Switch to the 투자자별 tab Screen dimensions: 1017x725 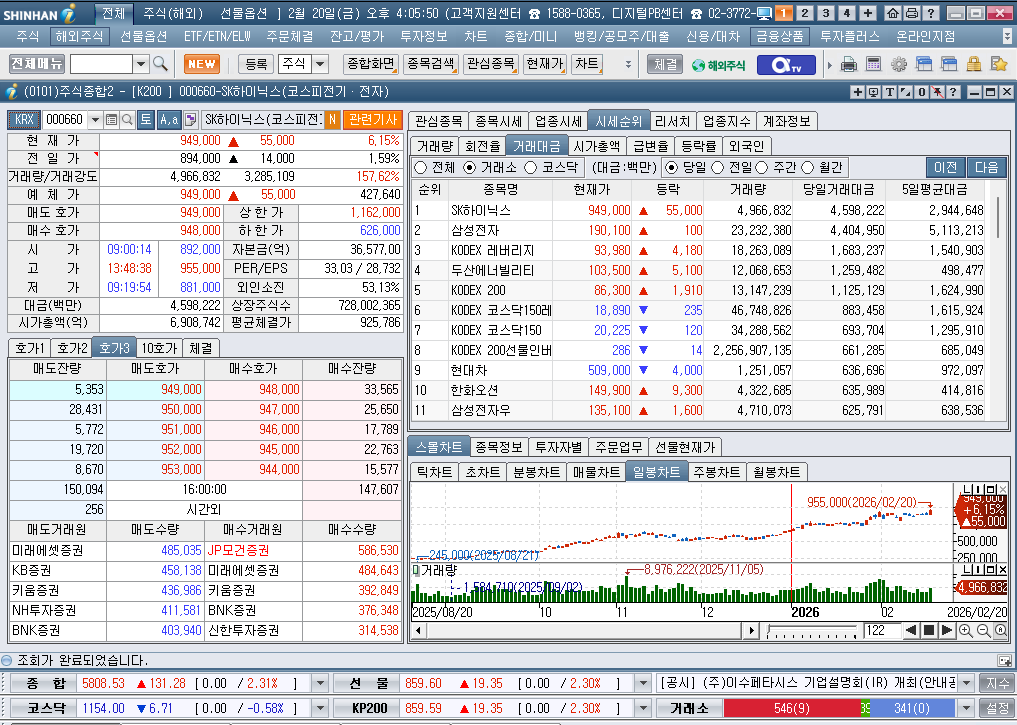(x=558, y=447)
